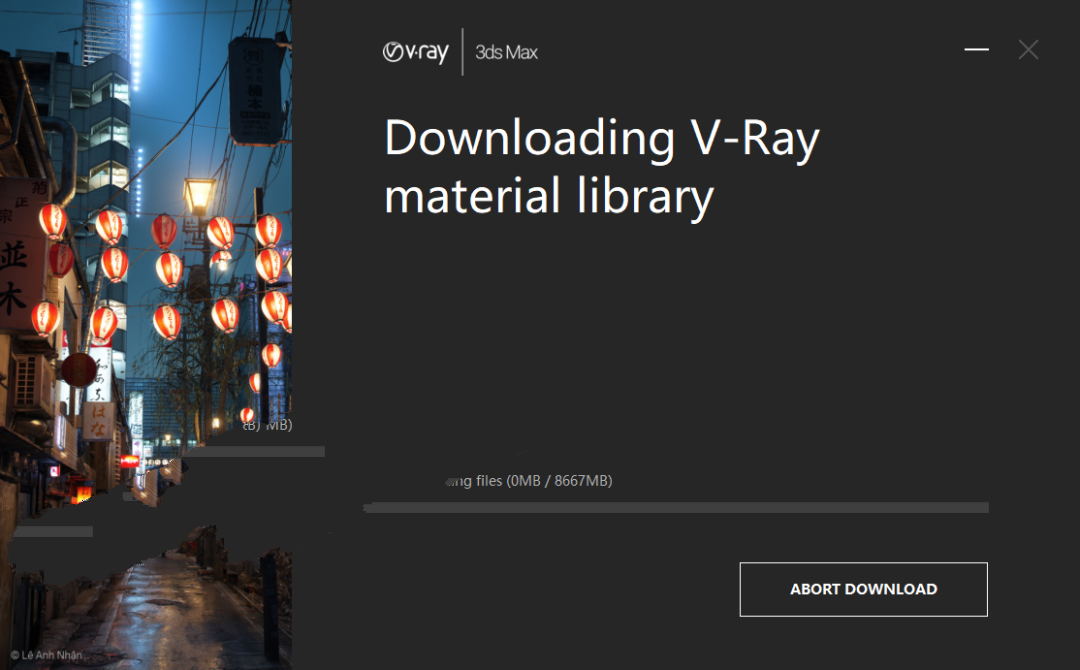Abort the material library download
Image resolution: width=1080 pixels, height=670 pixels.
click(x=864, y=589)
